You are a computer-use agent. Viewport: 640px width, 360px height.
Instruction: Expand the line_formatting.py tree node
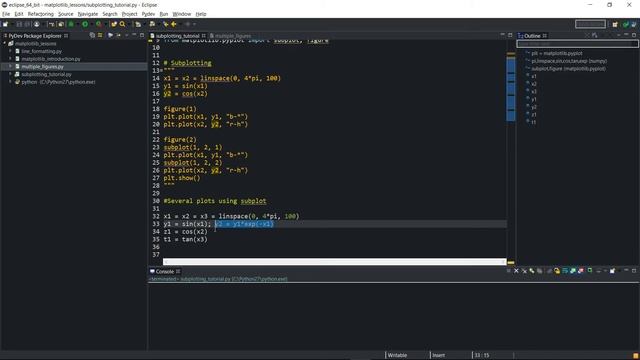pos(10,51)
